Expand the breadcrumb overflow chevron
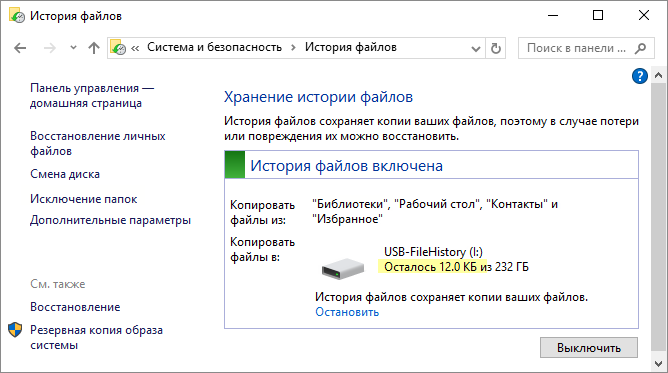Screen dimensions: 668x373 (x=135, y=48)
